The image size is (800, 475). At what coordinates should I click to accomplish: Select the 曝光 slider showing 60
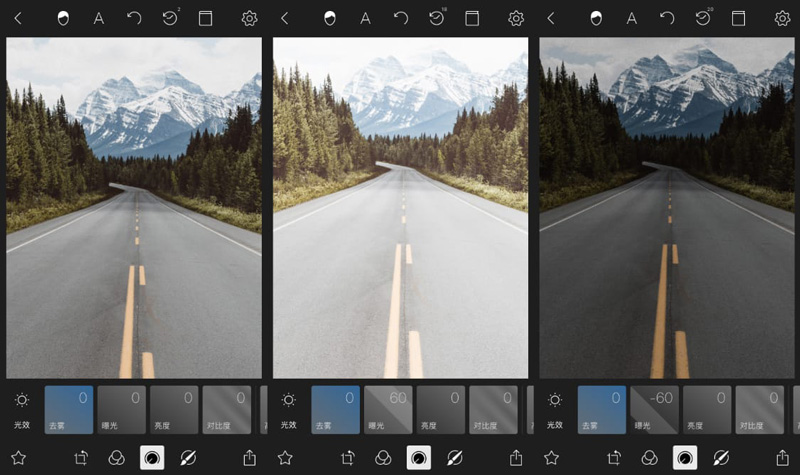388,409
